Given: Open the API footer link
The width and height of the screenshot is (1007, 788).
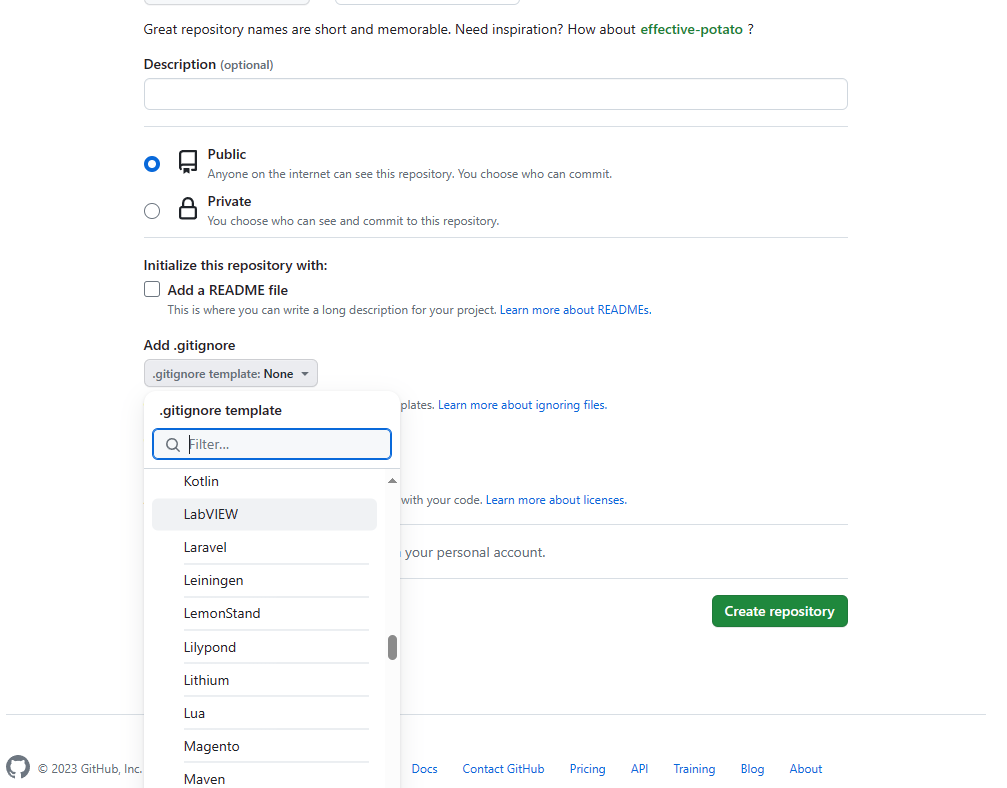Looking at the screenshot, I should pyautogui.click(x=639, y=769).
